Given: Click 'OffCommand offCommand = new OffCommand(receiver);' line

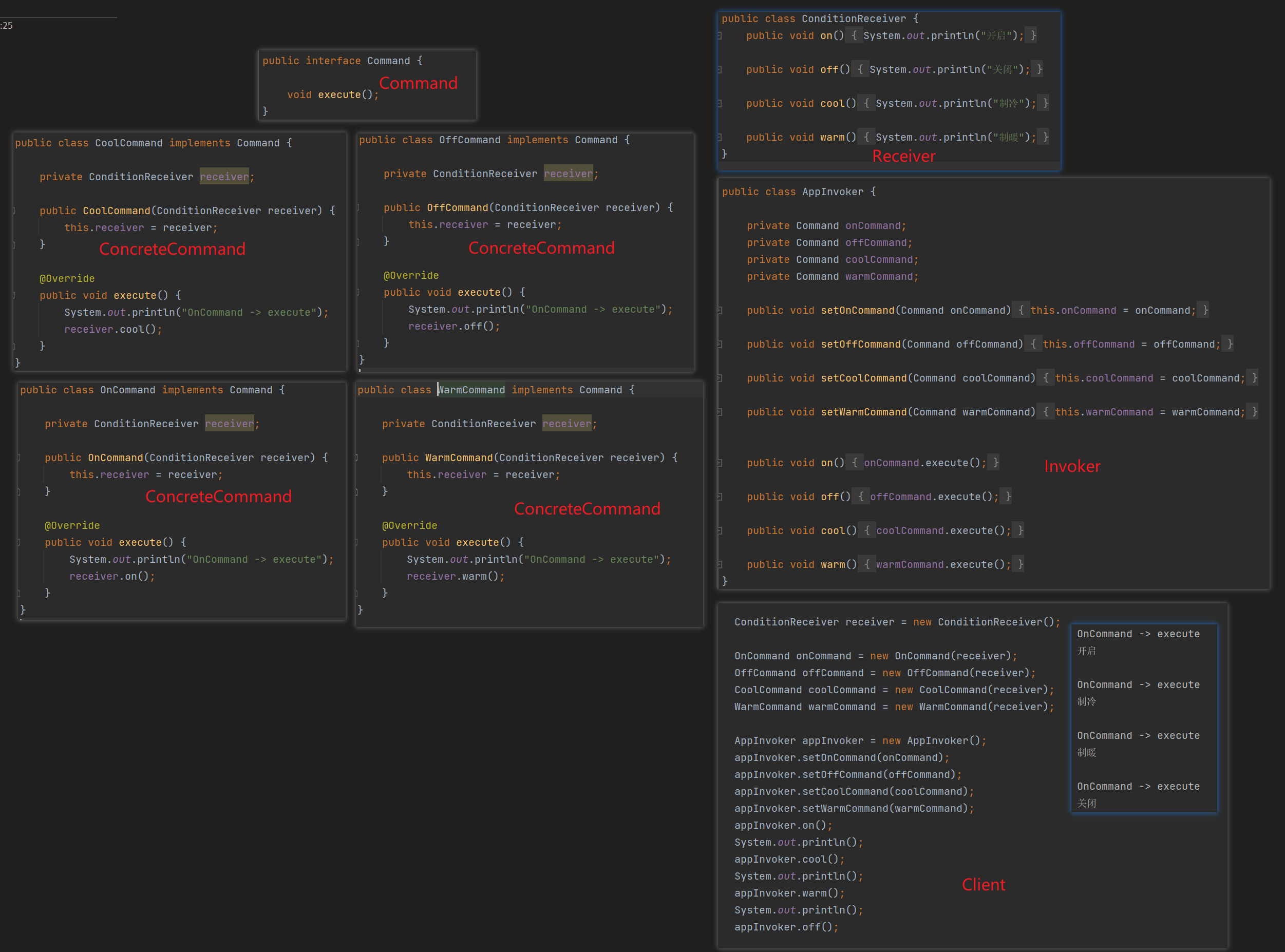Looking at the screenshot, I should [885, 673].
